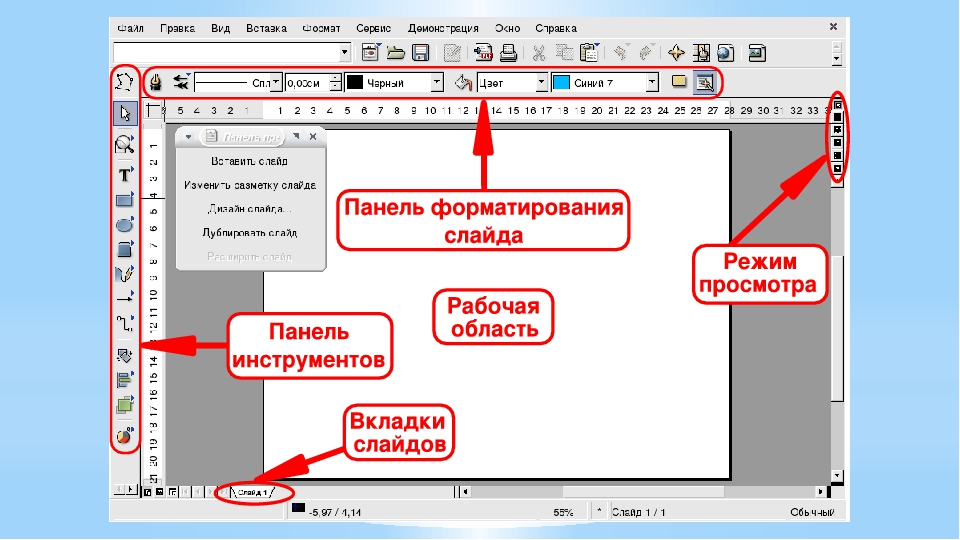Toggle the pressed icon beside Shadow

pyautogui.click(x=705, y=82)
